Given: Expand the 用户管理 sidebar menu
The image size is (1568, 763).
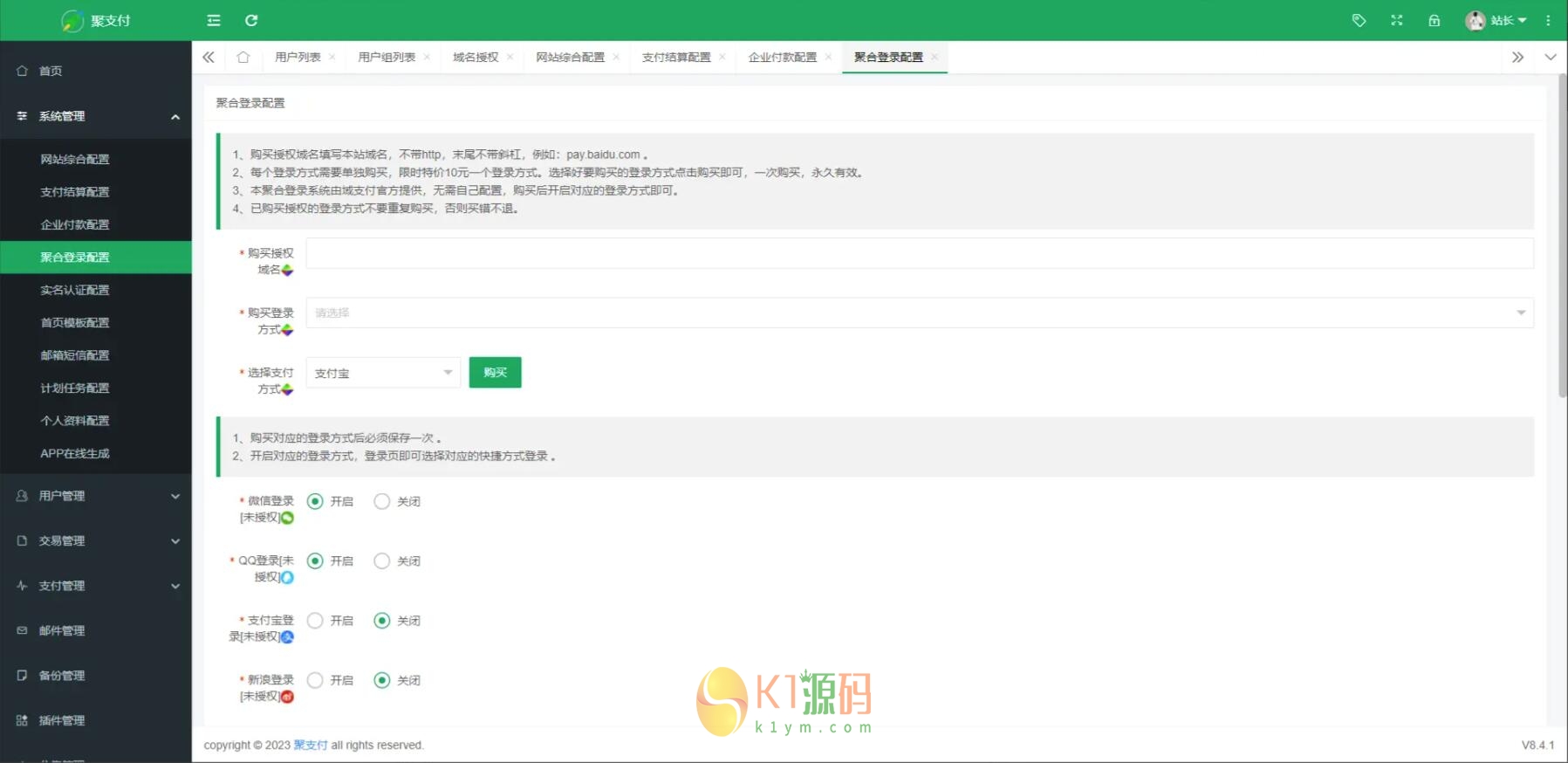Looking at the screenshot, I should 96,496.
